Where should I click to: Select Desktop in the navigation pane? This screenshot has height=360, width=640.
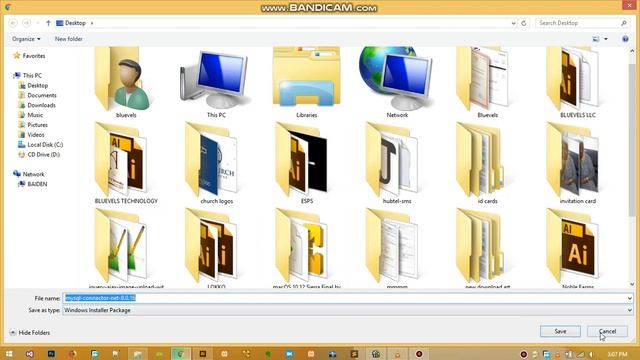33,85
